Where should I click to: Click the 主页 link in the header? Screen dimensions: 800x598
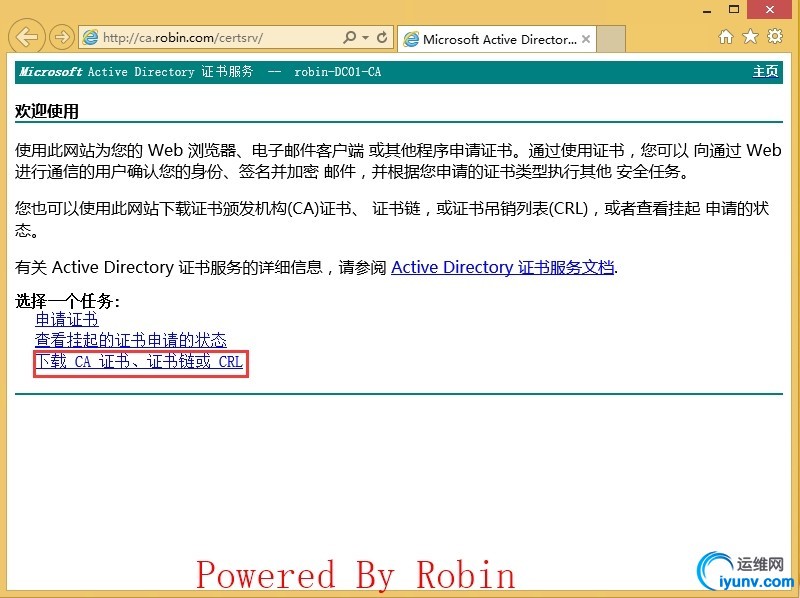(x=766, y=71)
